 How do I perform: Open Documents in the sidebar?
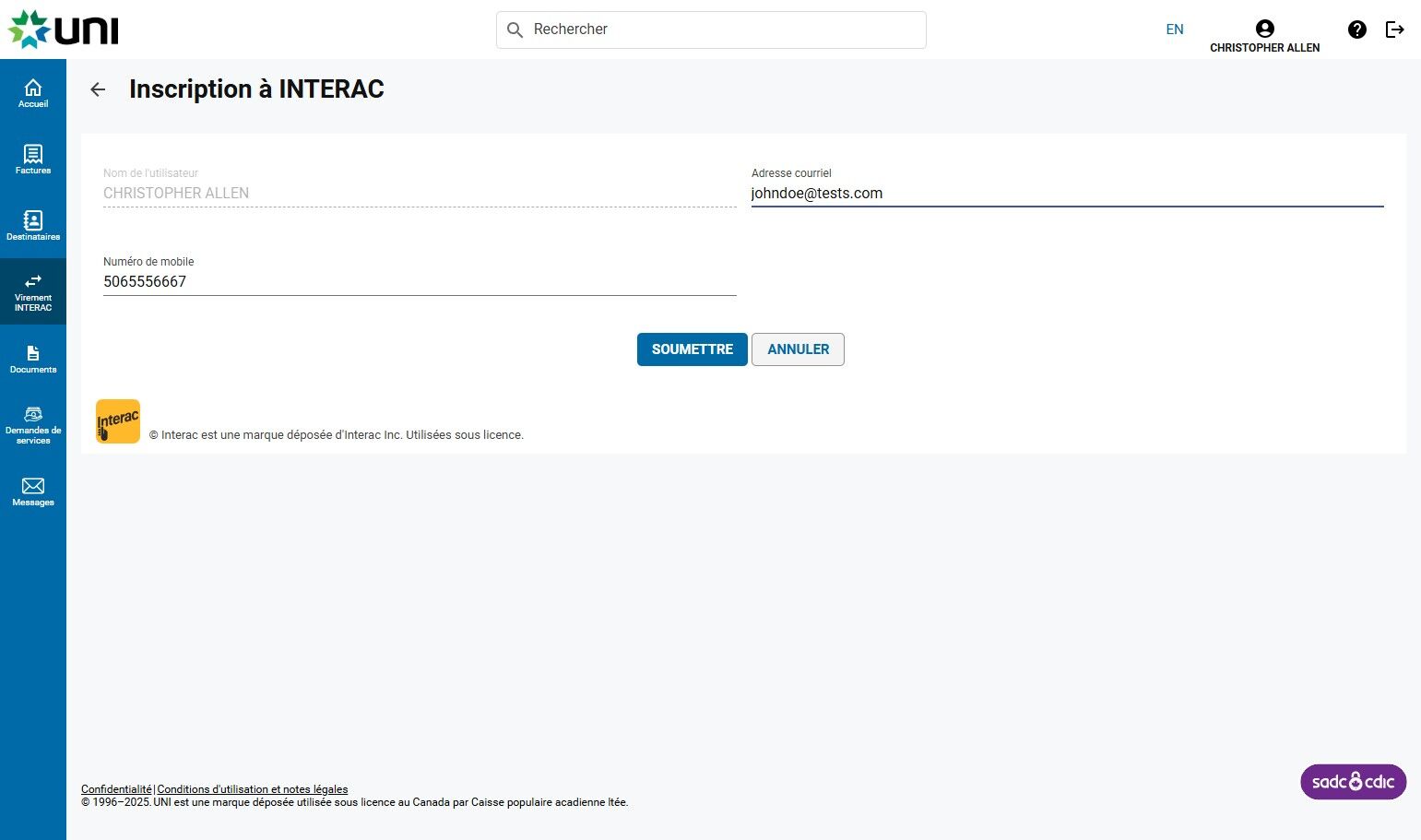click(x=33, y=359)
